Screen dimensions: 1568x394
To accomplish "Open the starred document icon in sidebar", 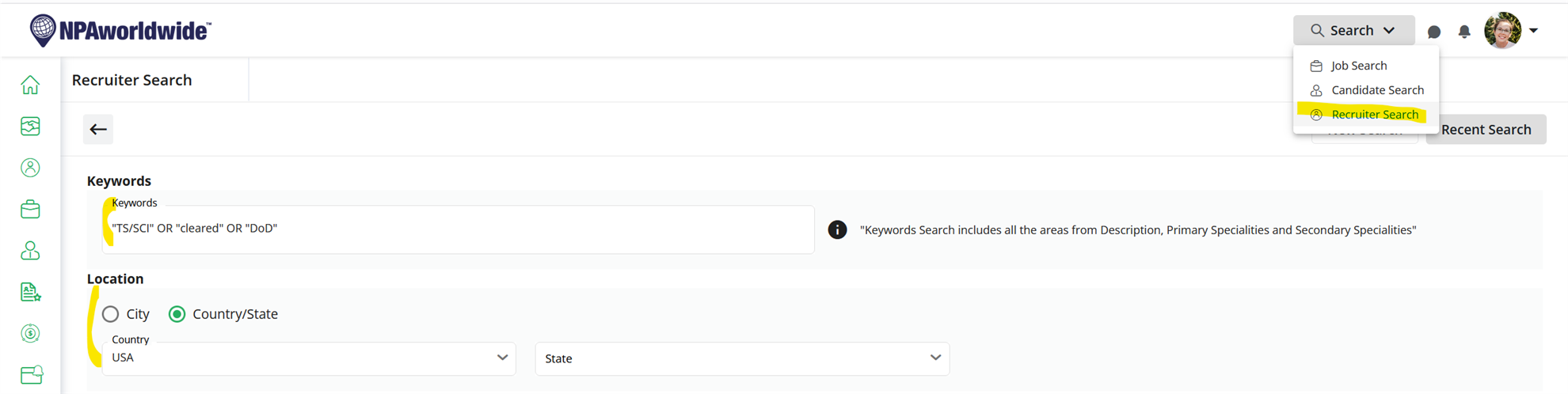I will click(30, 292).
